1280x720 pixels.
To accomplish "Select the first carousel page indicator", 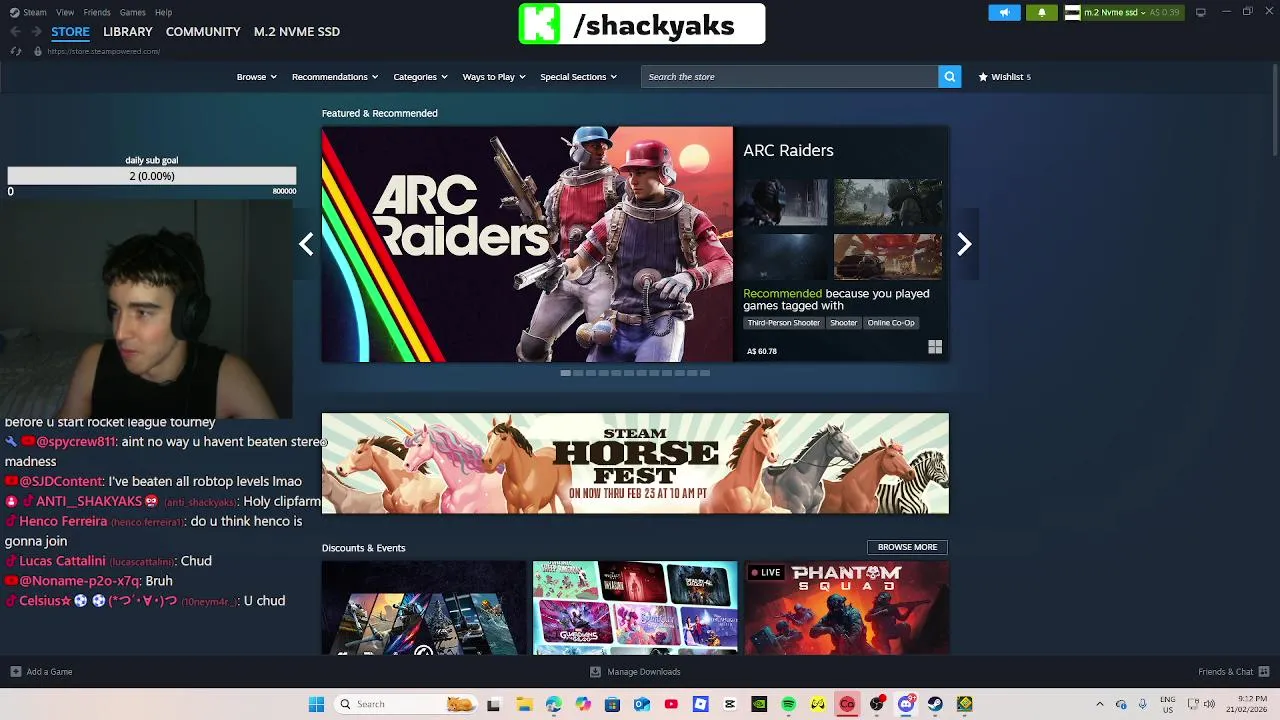I will (565, 373).
